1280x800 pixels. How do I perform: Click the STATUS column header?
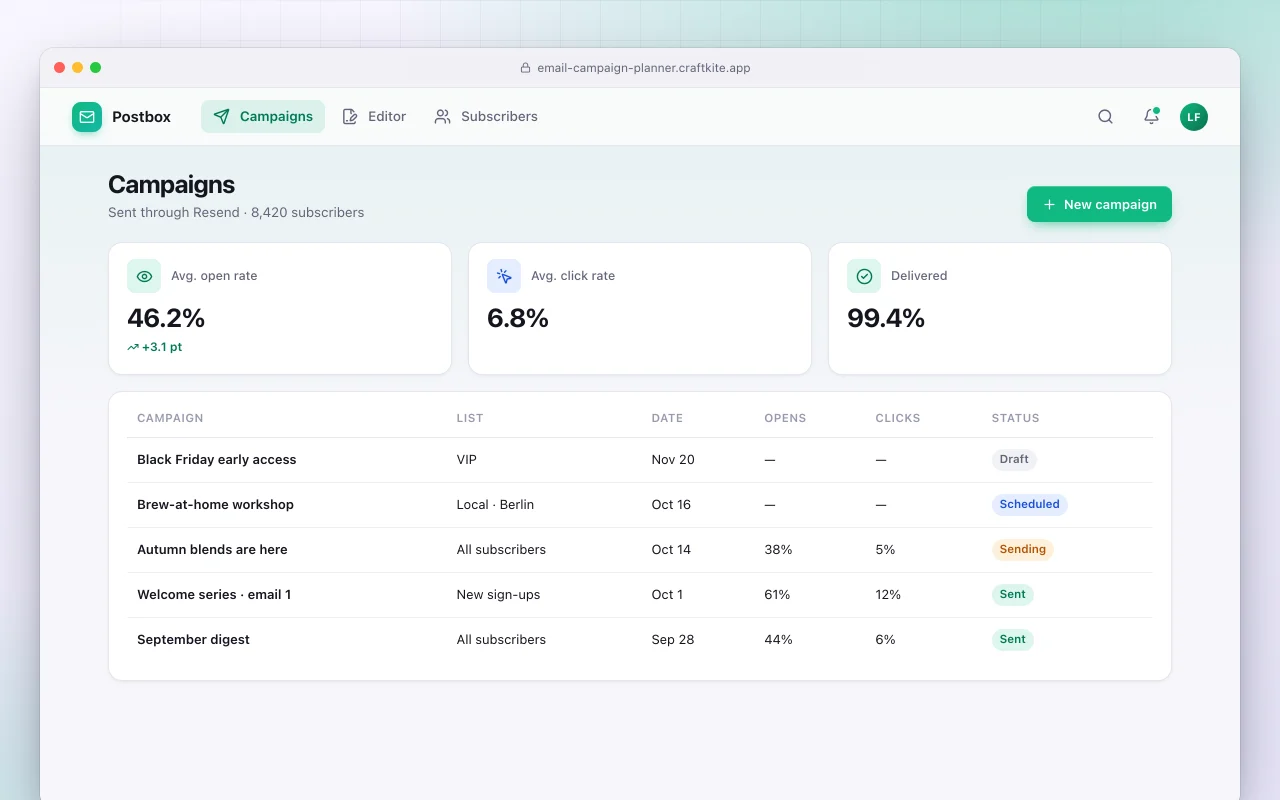coord(1015,418)
